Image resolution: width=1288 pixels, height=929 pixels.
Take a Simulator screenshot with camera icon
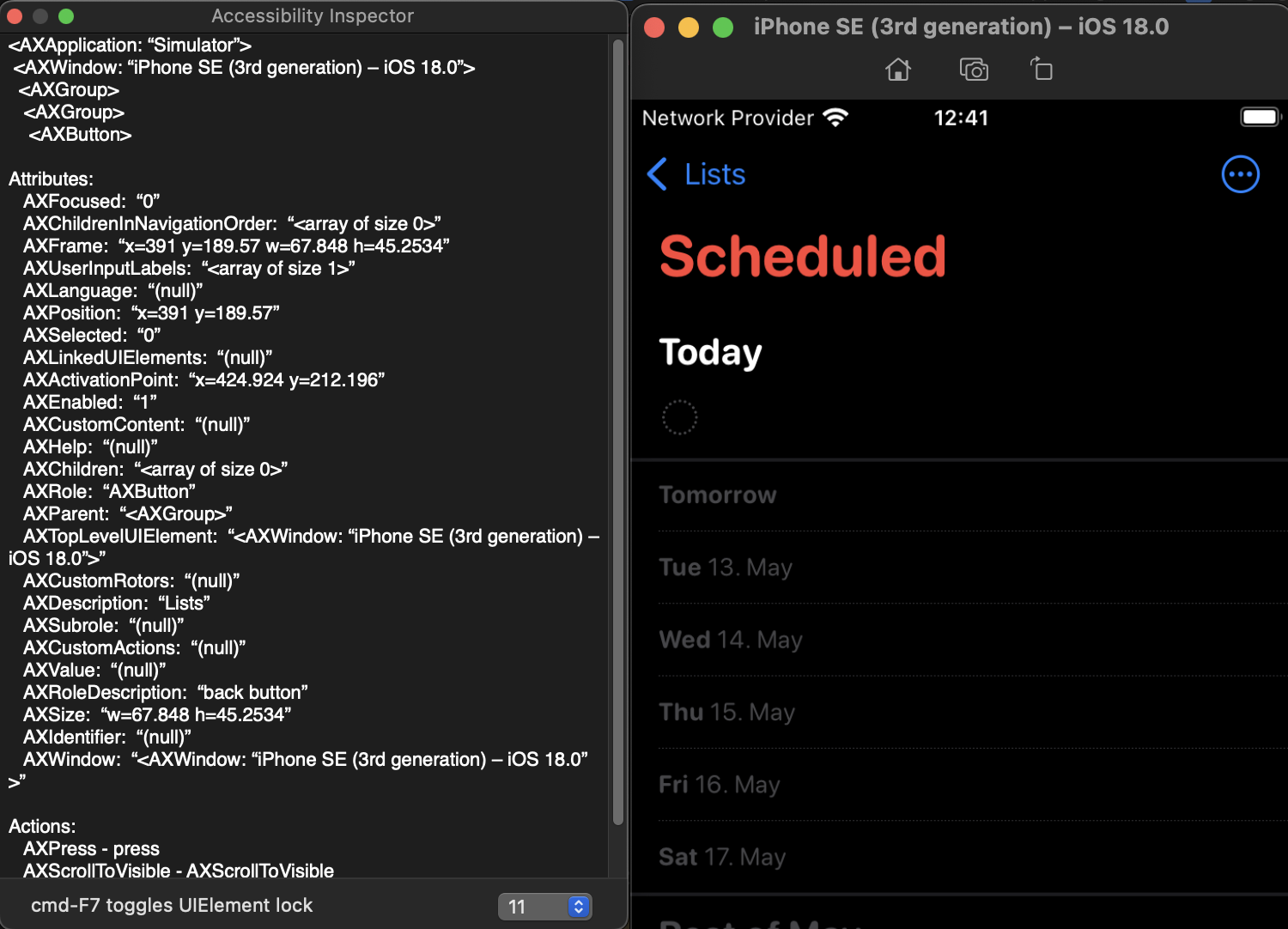tap(974, 70)
